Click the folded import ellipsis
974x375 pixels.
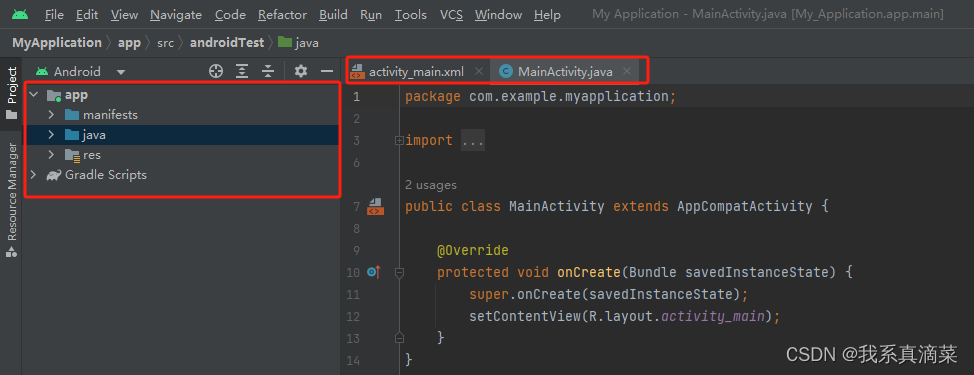(x=473, y=141)
